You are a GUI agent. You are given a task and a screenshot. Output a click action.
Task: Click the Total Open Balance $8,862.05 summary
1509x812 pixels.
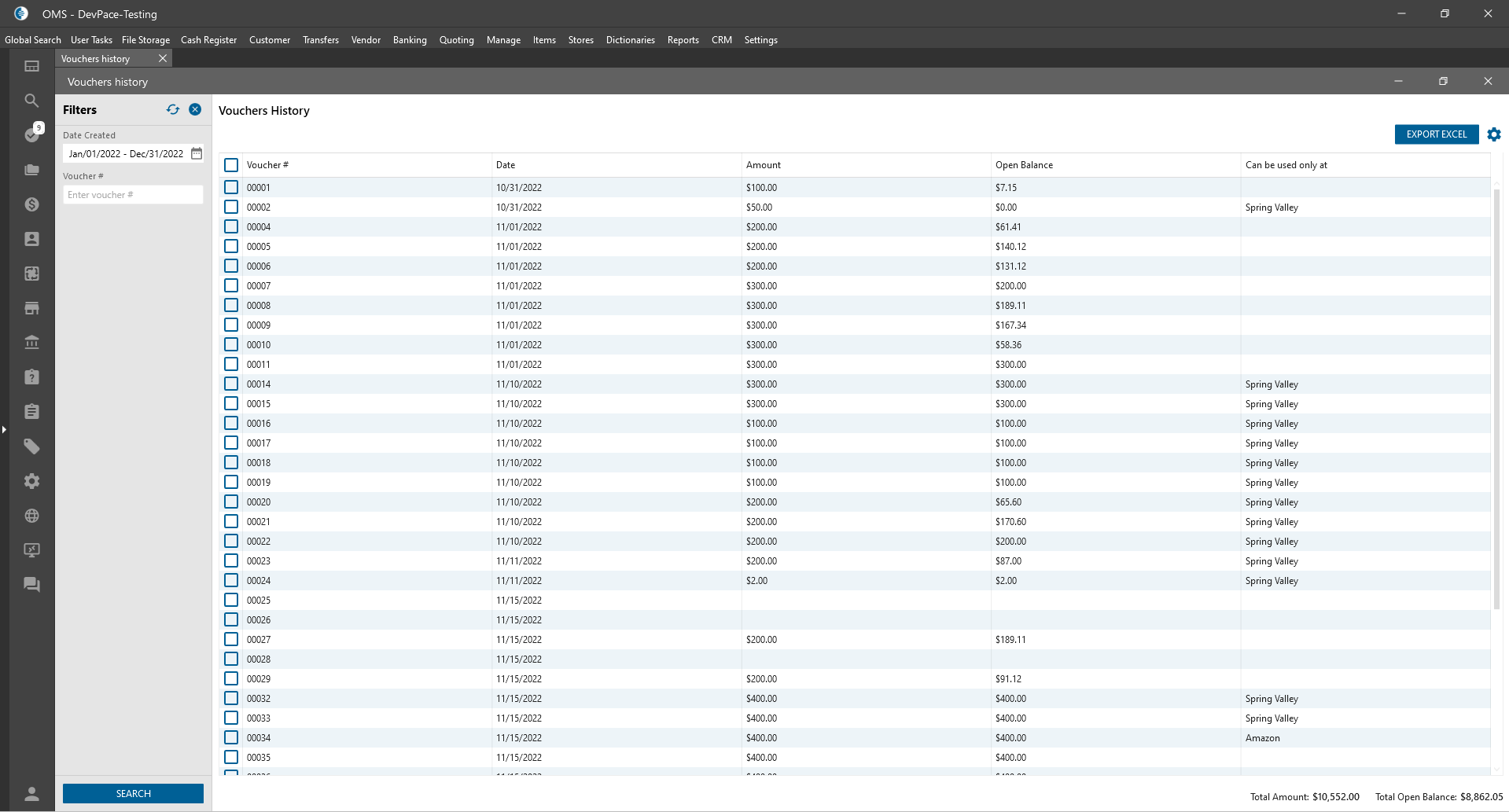(1439, 796)
